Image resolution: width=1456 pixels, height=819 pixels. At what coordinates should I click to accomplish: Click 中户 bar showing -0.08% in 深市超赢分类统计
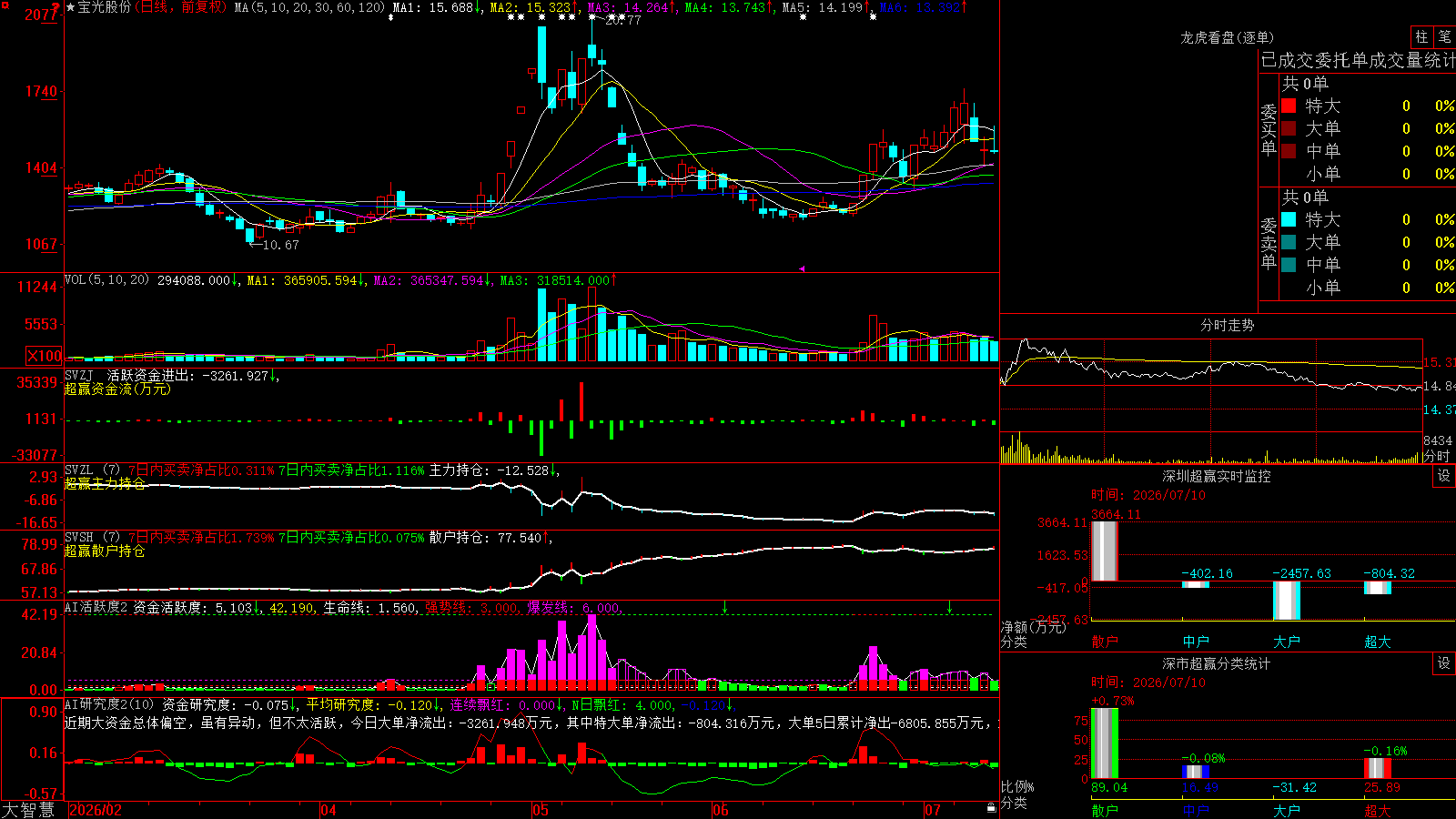pyautogui.click(x=1196, y=772)
